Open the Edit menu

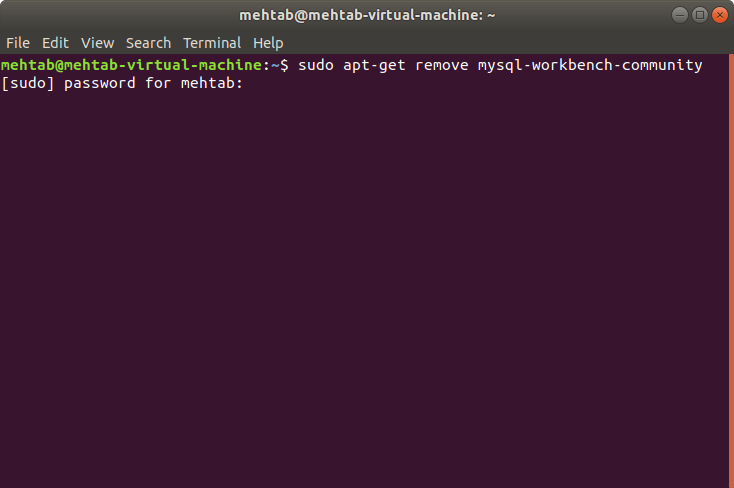point(55,43)
